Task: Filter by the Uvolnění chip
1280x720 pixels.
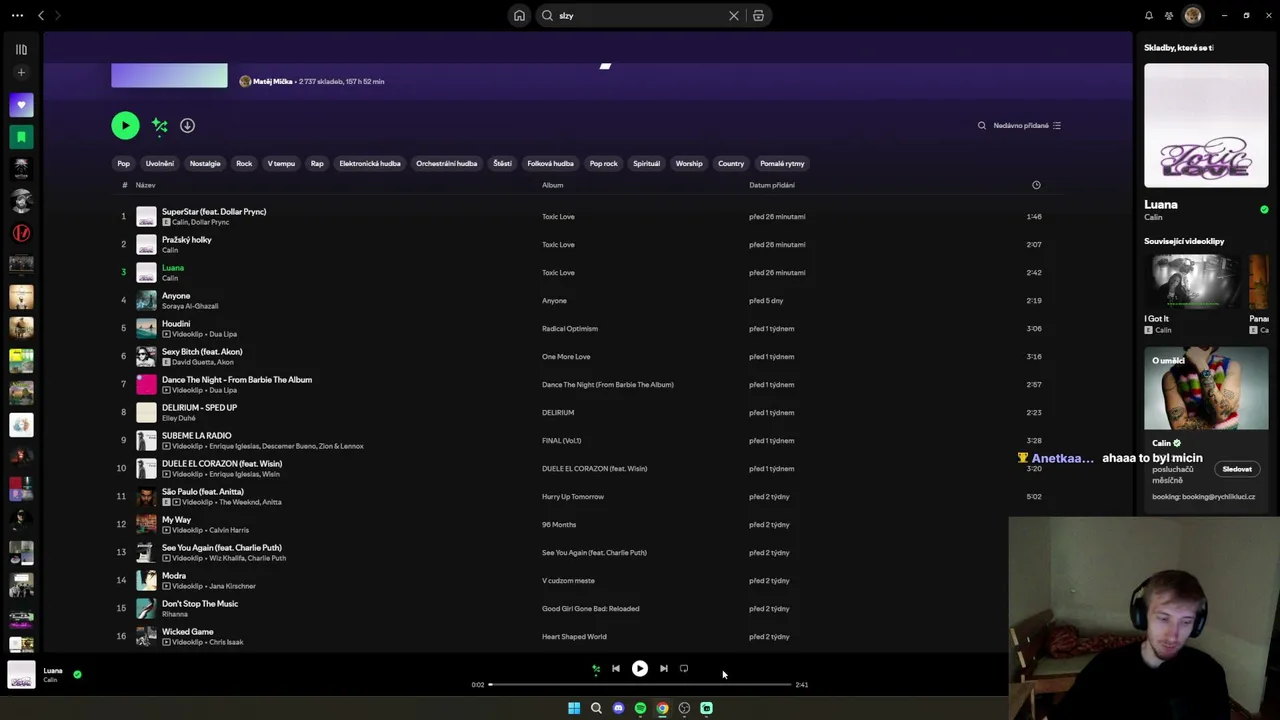Action: click(x=160, y=164)
